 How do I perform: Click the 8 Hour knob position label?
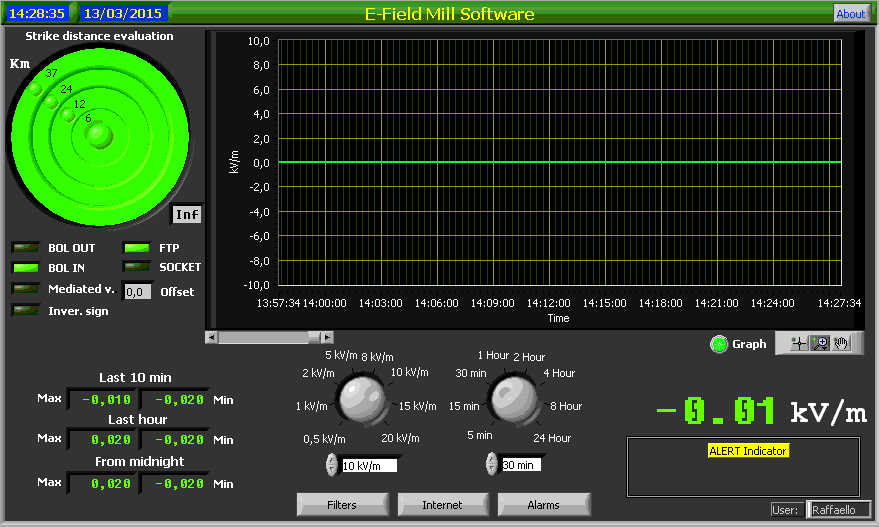click(566, 406)
